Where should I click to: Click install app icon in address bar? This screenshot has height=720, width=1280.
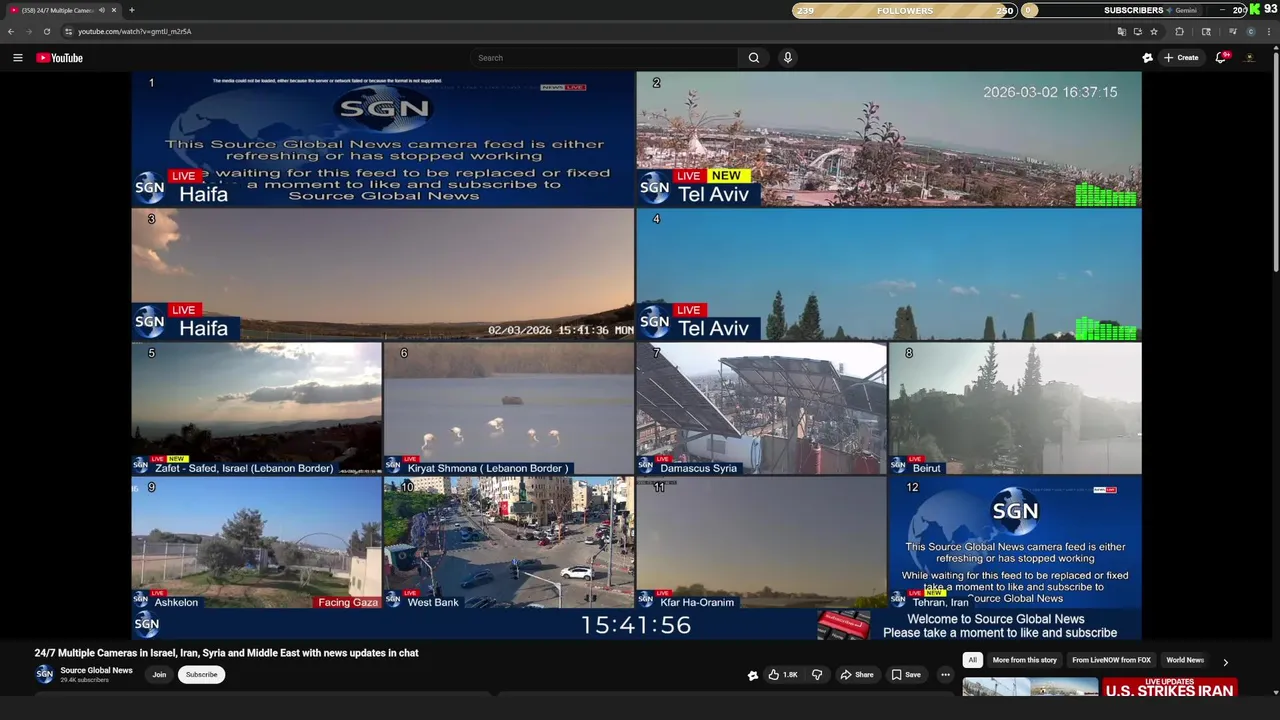pyautogui.click(x=1138, y=31)
